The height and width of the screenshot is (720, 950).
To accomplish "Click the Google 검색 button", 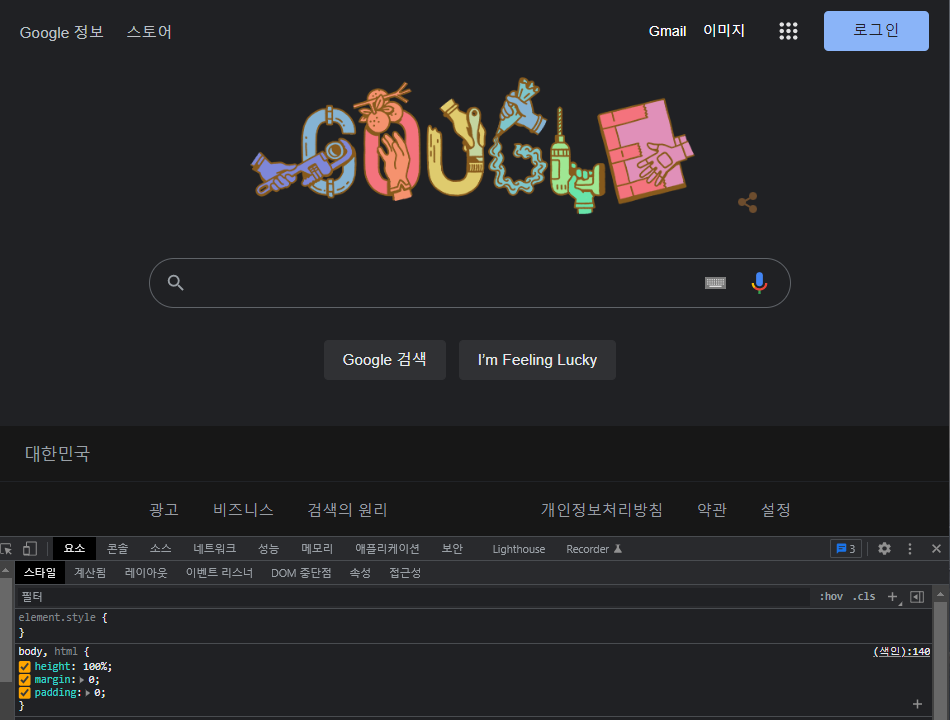I will tap(385, 360).
